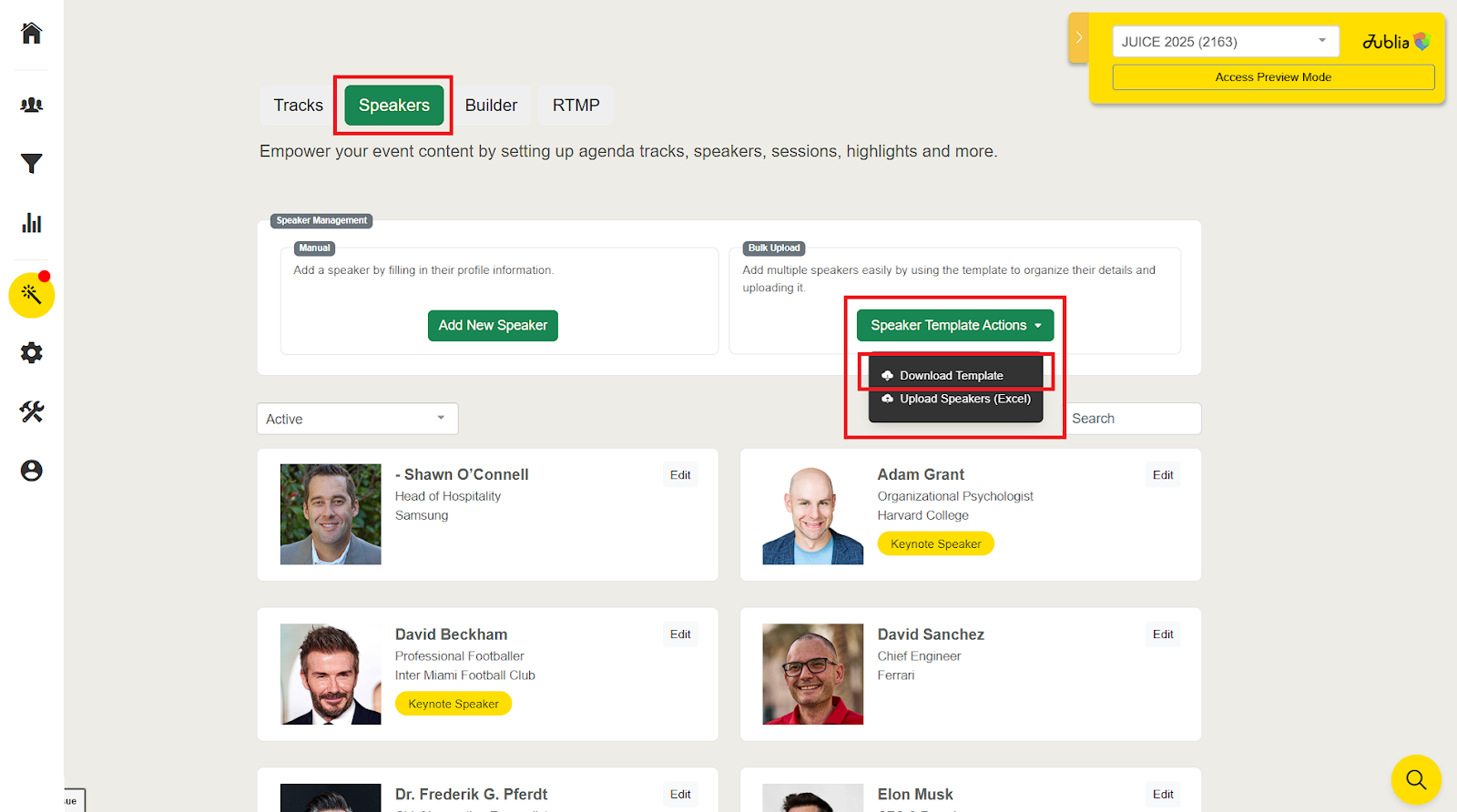1457x812 pixels.
Task: Toggle Speaker Template Actions dropdown
Action: pyautogui.click(x=955, y=325)
